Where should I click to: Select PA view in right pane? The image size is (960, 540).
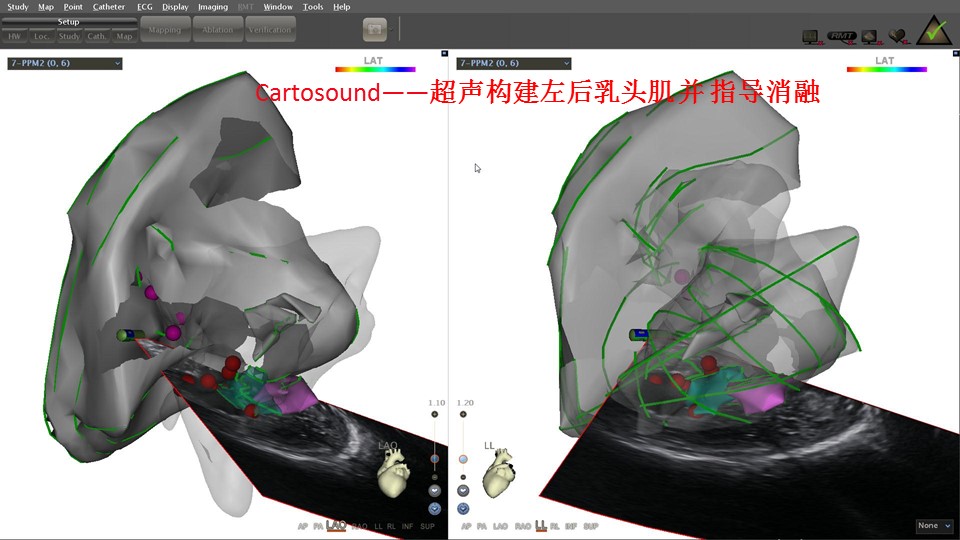coord(482,527)
